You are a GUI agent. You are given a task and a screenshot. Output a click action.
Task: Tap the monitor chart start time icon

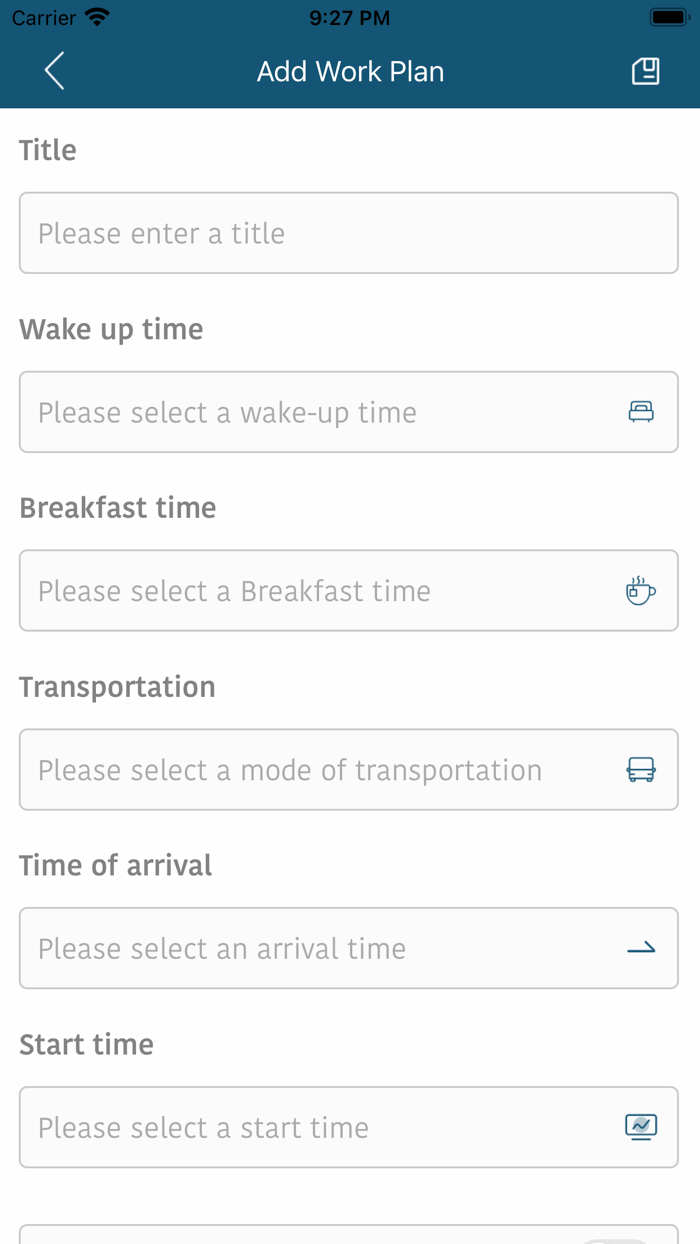[x=641, y=1127]
